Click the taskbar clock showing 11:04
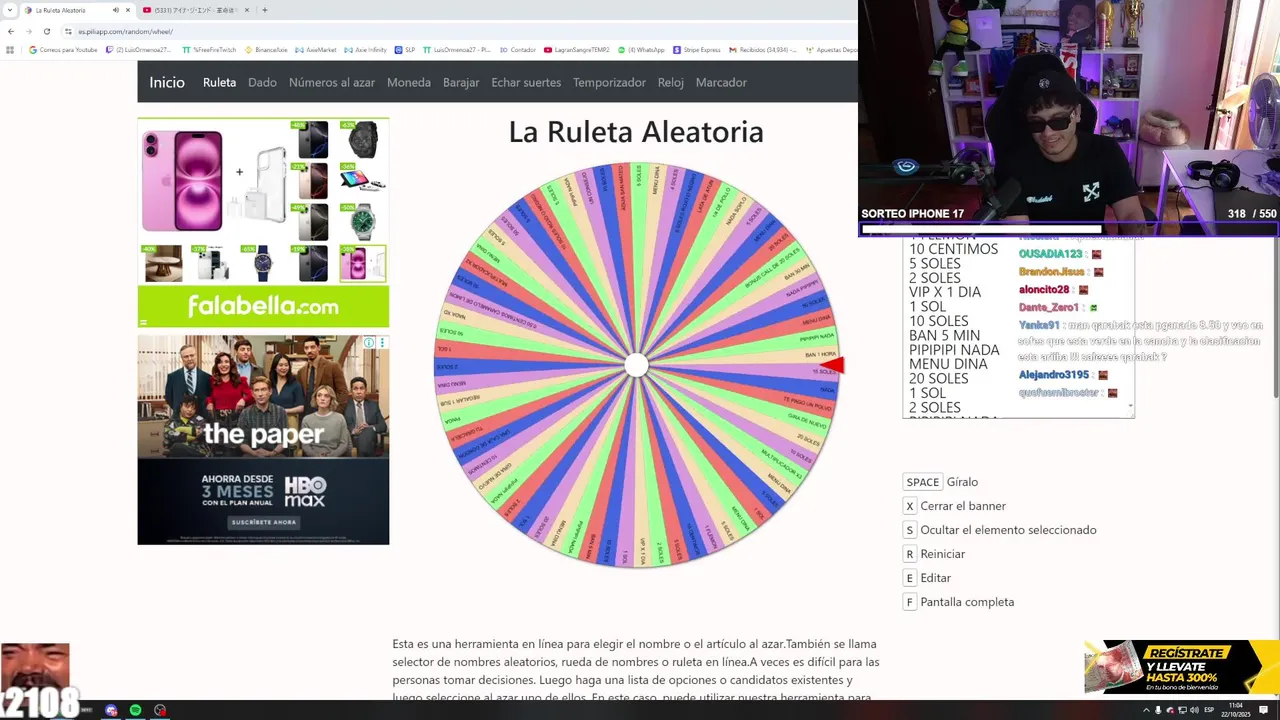Image resolution: width=1280 pixels, height=720 pixels. tap(1236, 710)
